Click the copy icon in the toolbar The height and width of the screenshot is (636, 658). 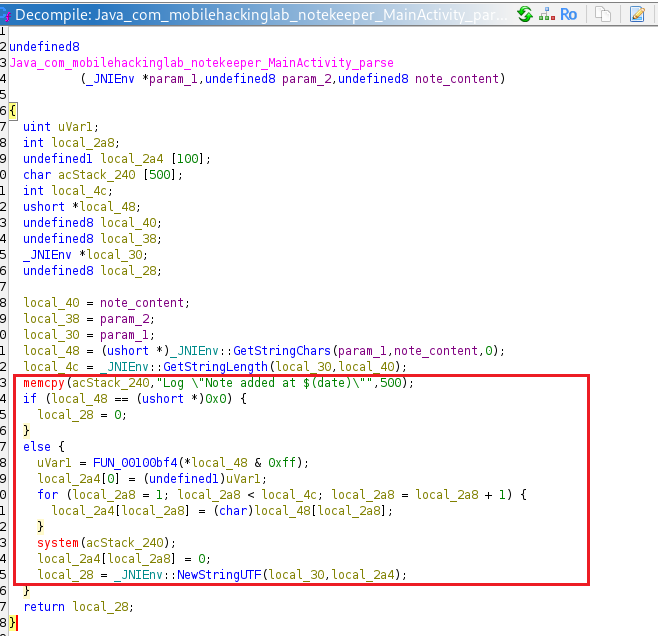coord(603,14)
